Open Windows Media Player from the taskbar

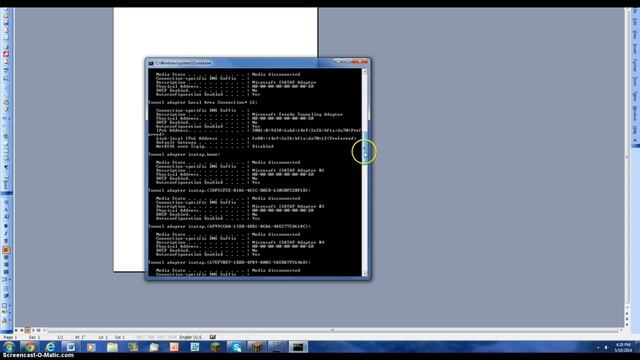coord(91,347)
